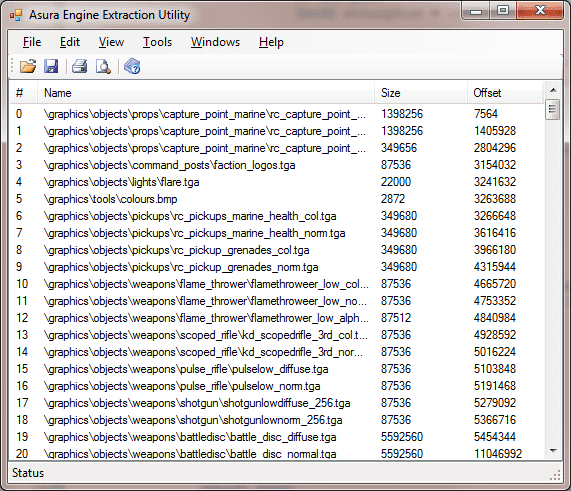Screen dimensions: 571x491
Task: Open the Tools menu
Action: click(x=157, y=42)
